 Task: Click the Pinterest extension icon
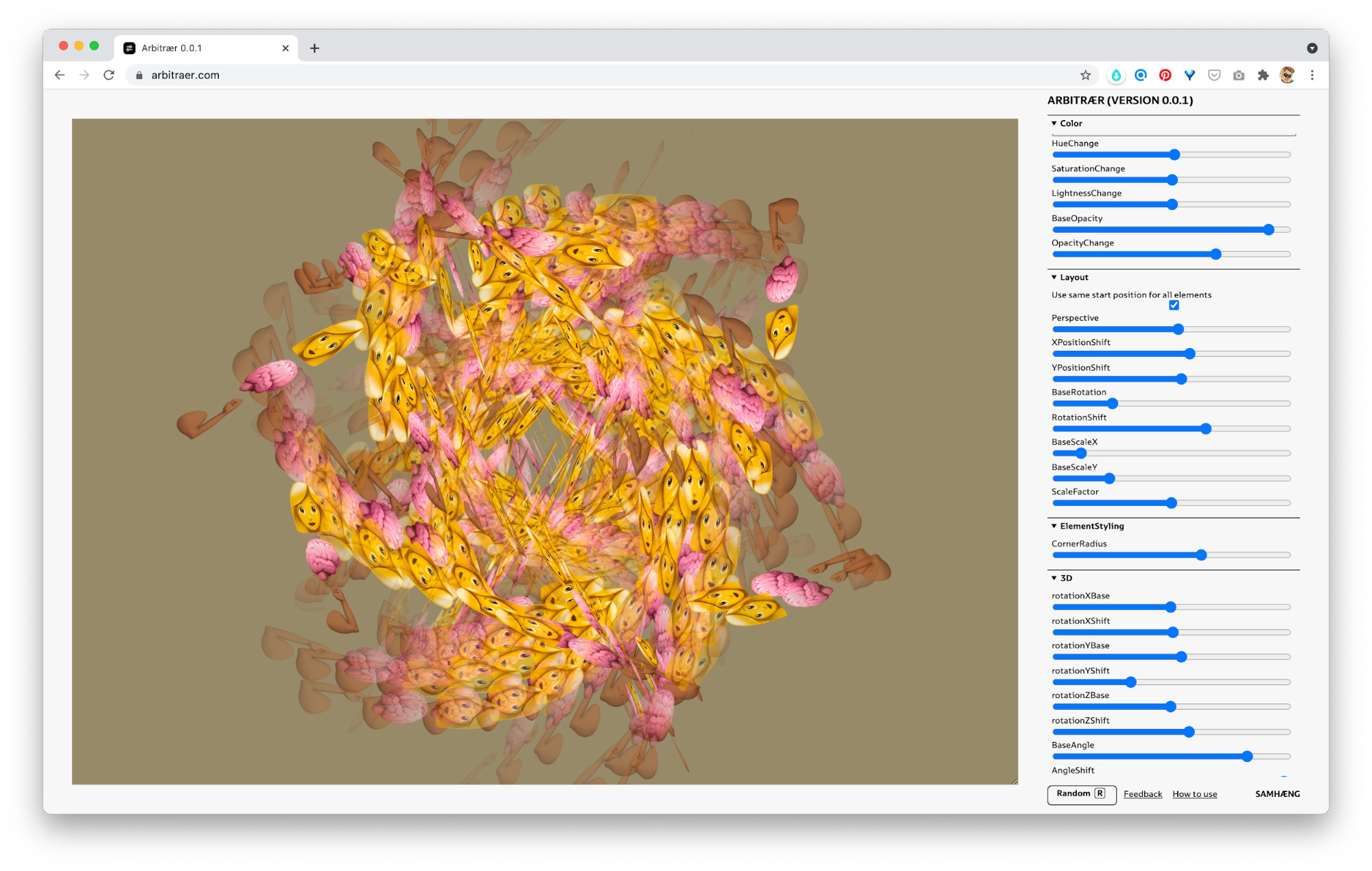(1165, 75)
